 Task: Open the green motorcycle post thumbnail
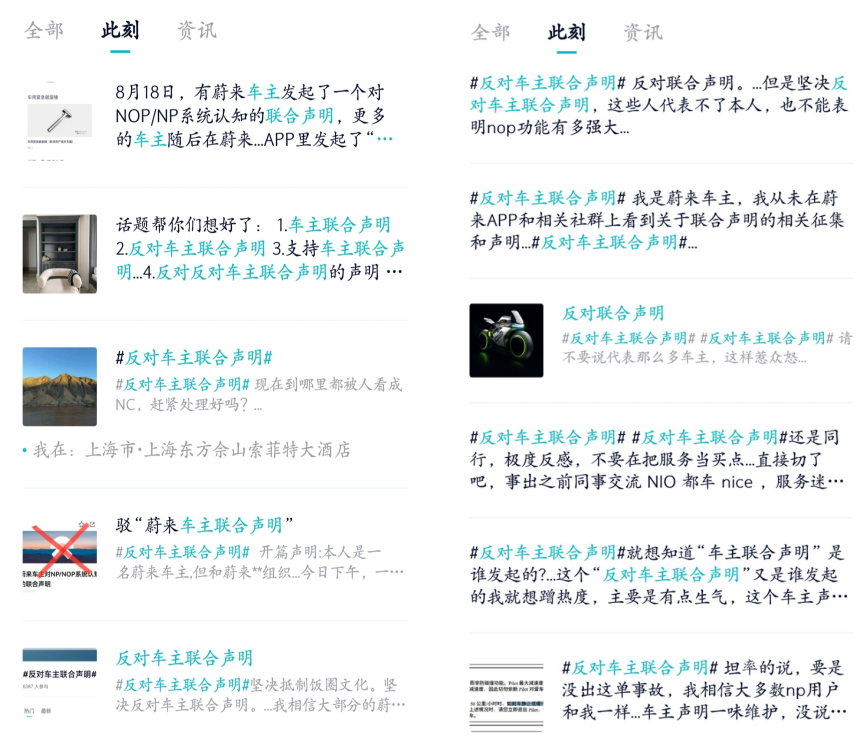(506, 340)
